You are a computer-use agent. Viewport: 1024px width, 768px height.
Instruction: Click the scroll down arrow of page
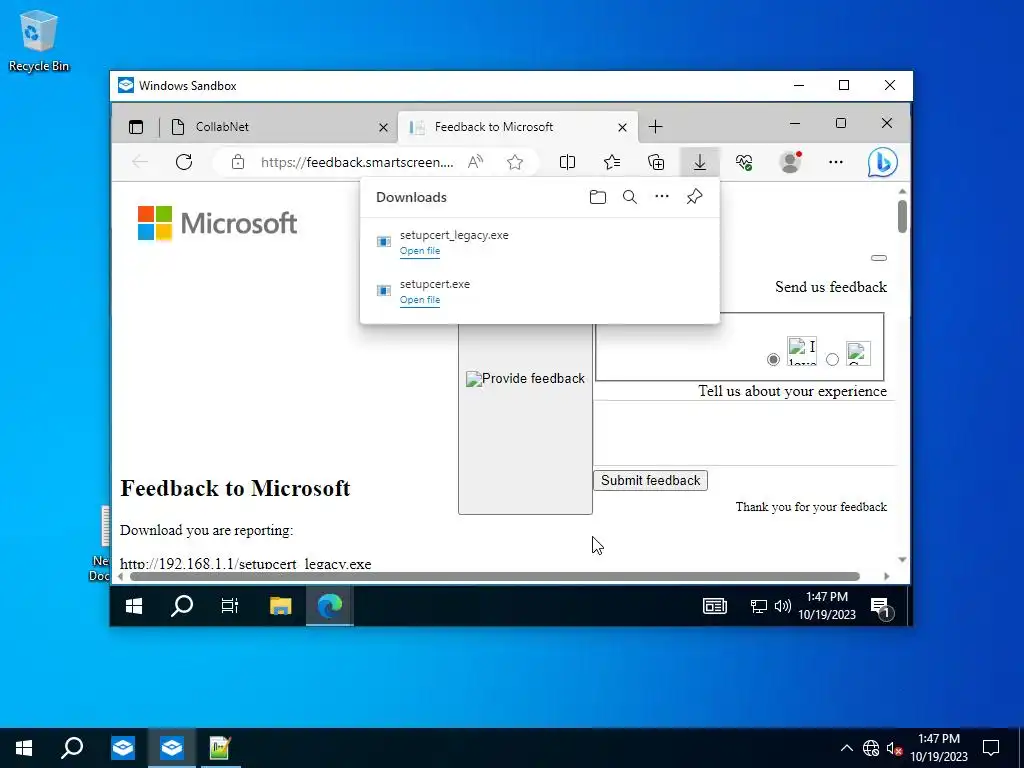pos(903,560)
